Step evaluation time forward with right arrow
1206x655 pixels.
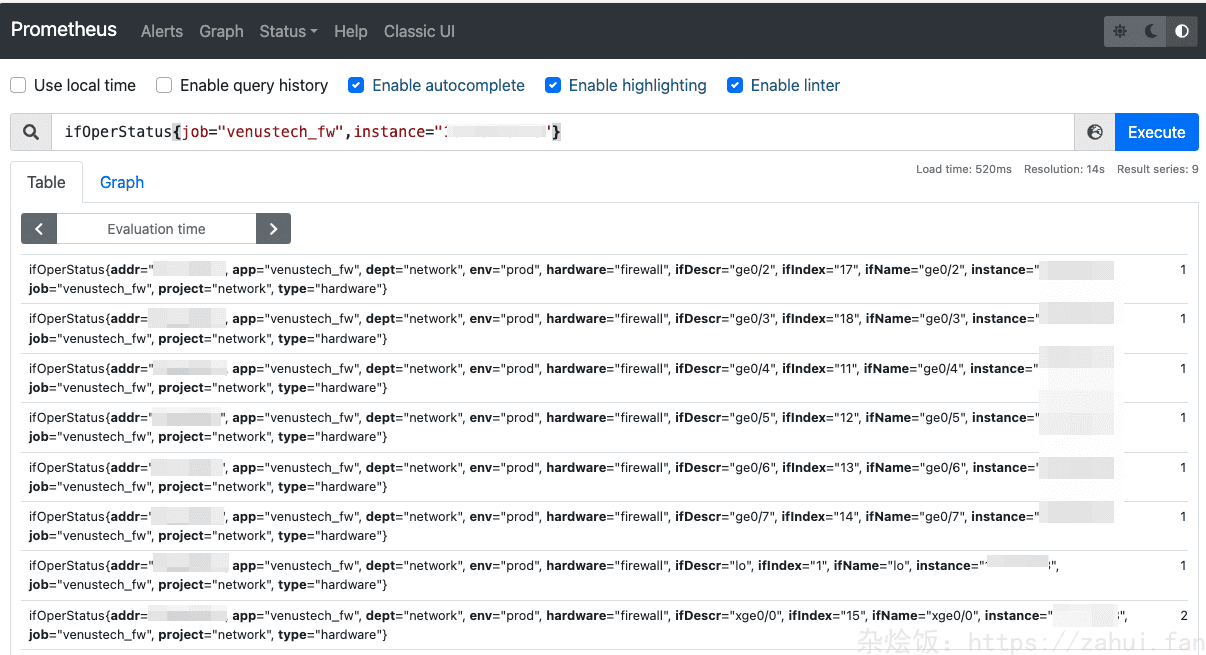pos(273,229)
